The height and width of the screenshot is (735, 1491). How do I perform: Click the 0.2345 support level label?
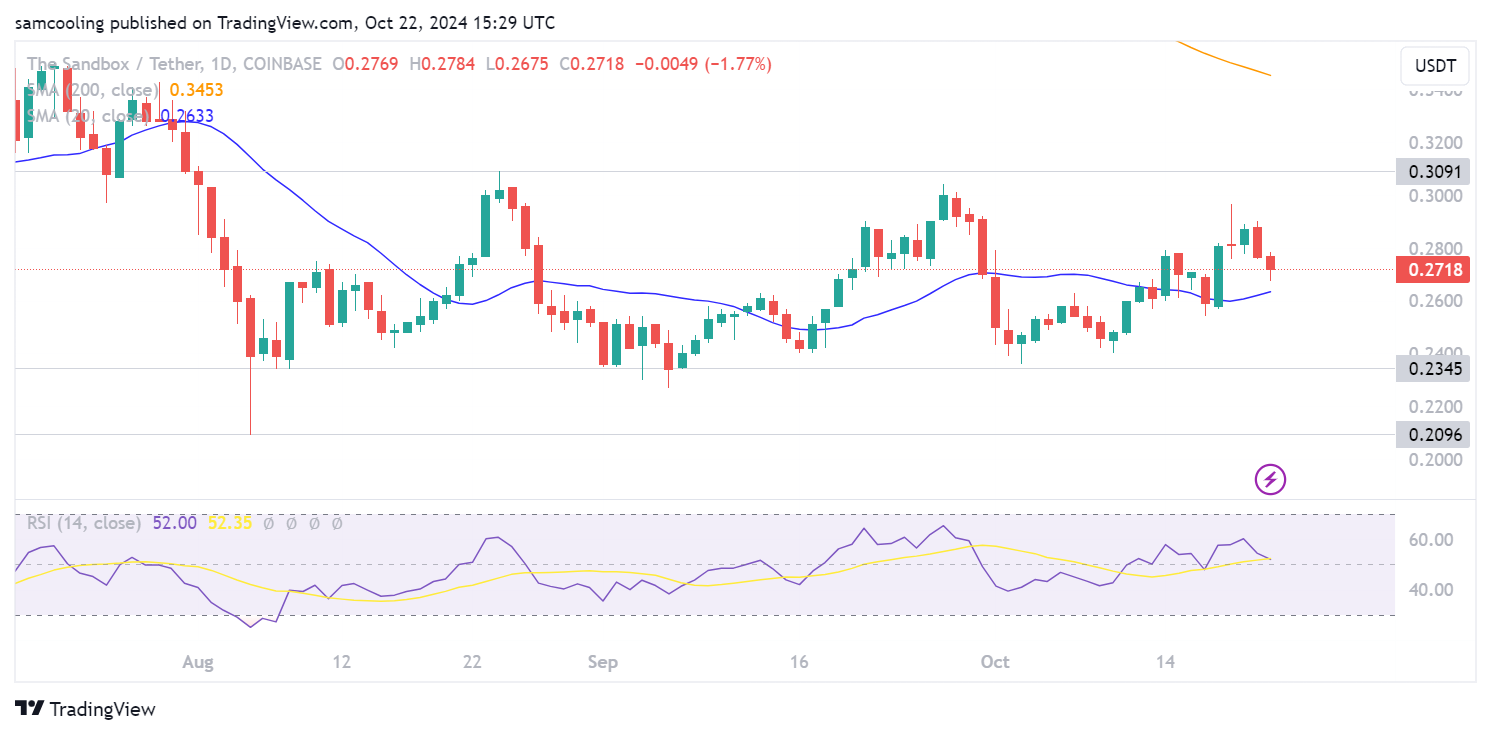tap(1435, 368)
